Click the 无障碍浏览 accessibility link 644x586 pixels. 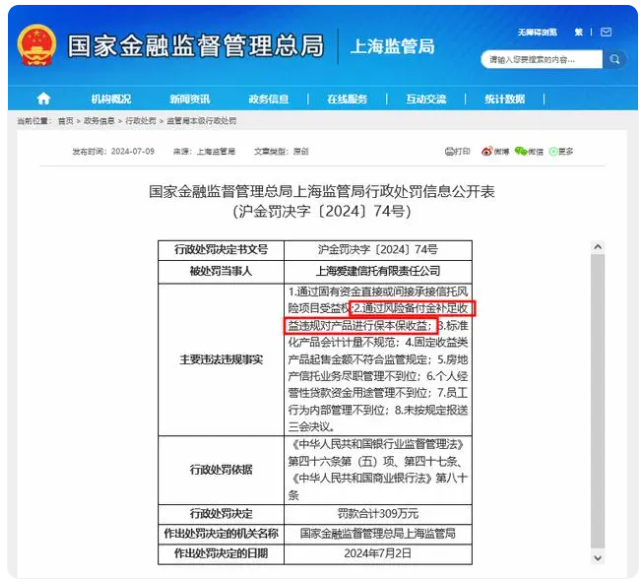537,32
